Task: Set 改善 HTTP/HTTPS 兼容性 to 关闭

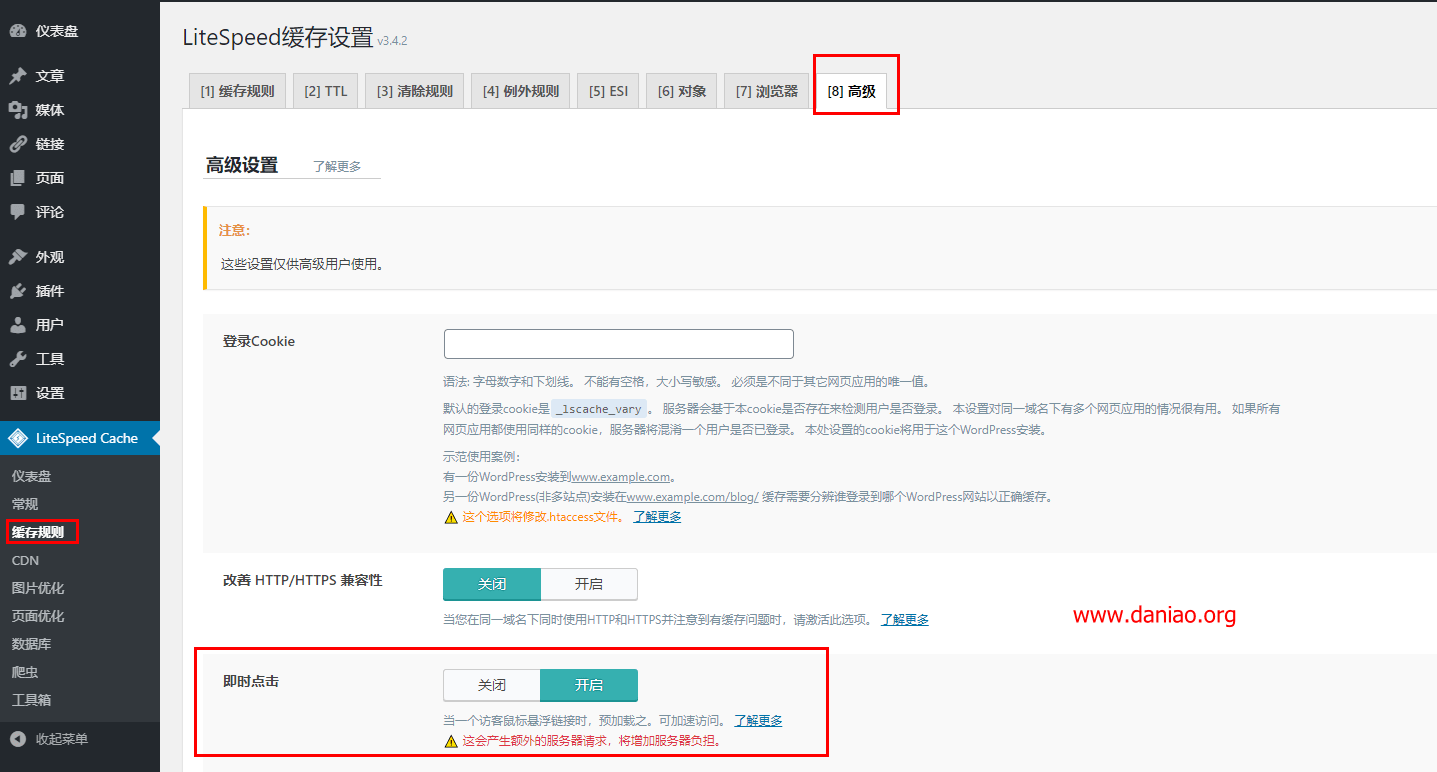Action: 492,584
